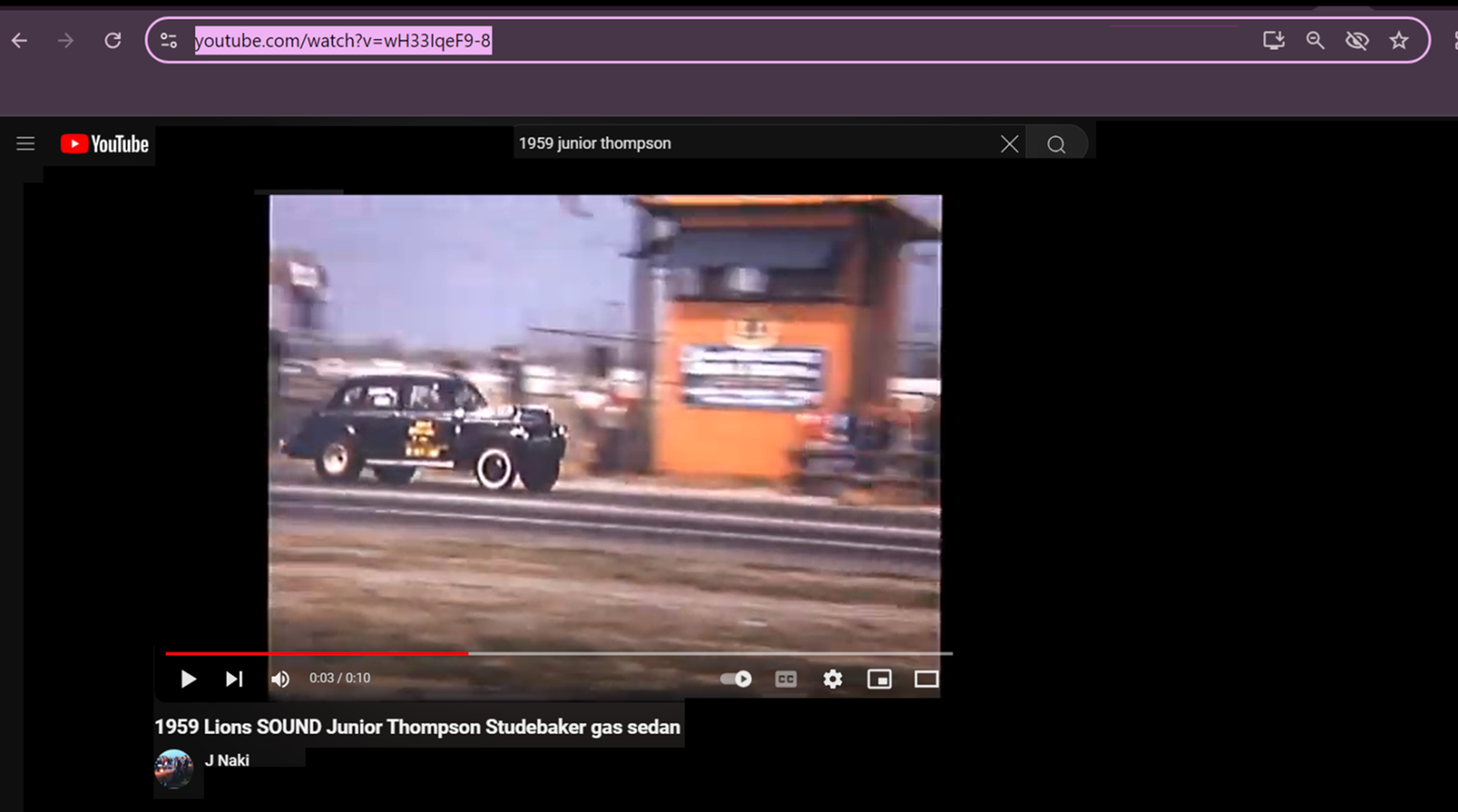Open the J Naki channel
Viewport: 1458px width, 812px height.
pos(227,761)
